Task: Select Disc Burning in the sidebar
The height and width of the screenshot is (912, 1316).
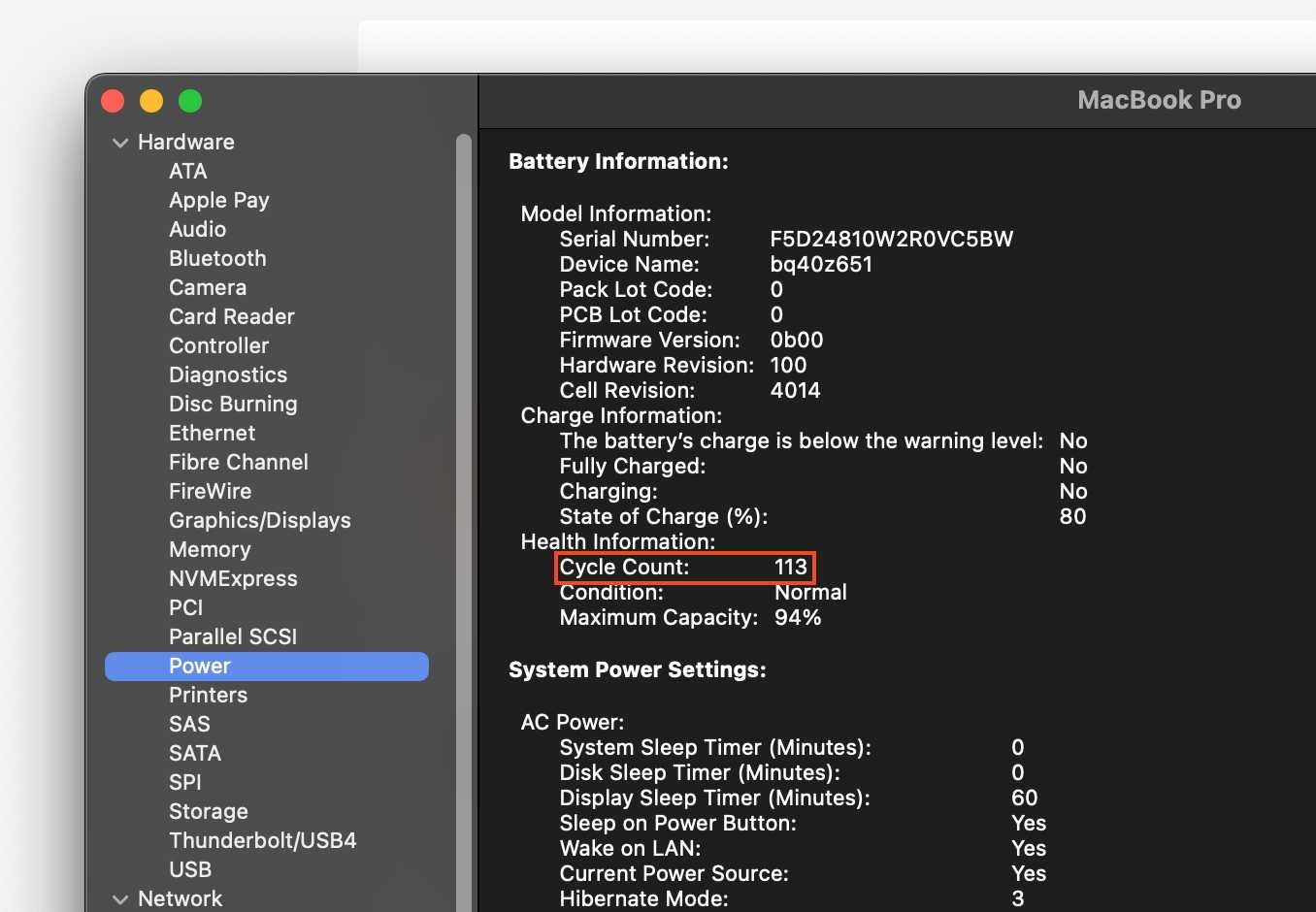Action: tap(233, 405)
